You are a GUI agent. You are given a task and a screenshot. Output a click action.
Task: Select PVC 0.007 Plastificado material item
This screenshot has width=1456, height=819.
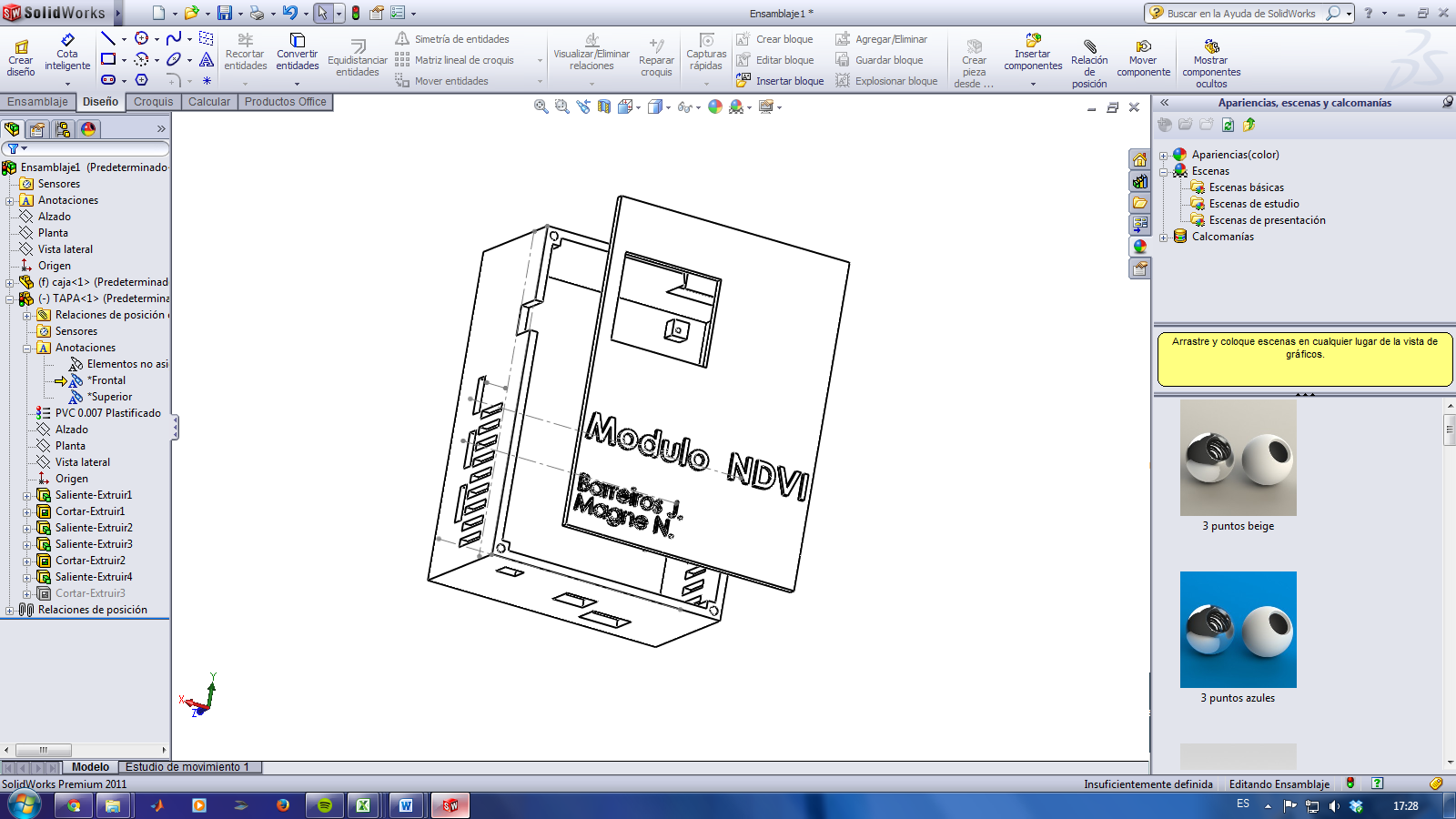(108, 413)
